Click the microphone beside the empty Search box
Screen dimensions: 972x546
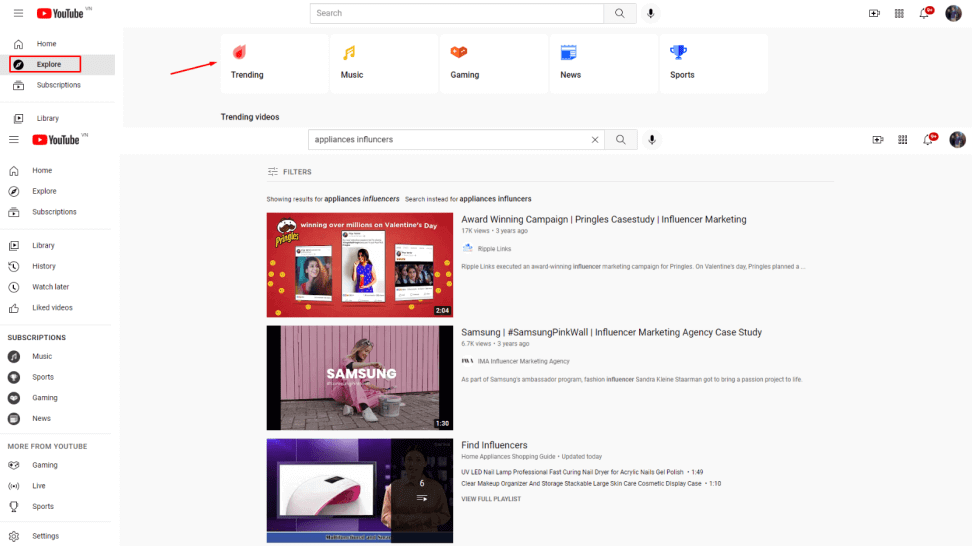coord(650,13)
